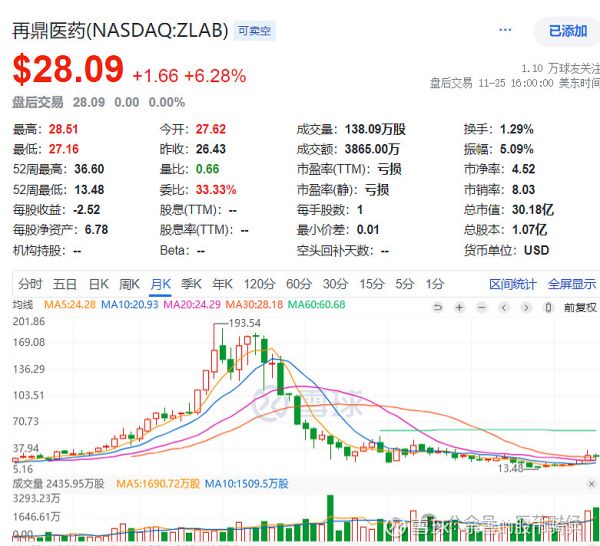This screenshot has width=600, height=546.
Task: Click the MA10:20.93 indicator label
Action: click(x=129, y=305)
